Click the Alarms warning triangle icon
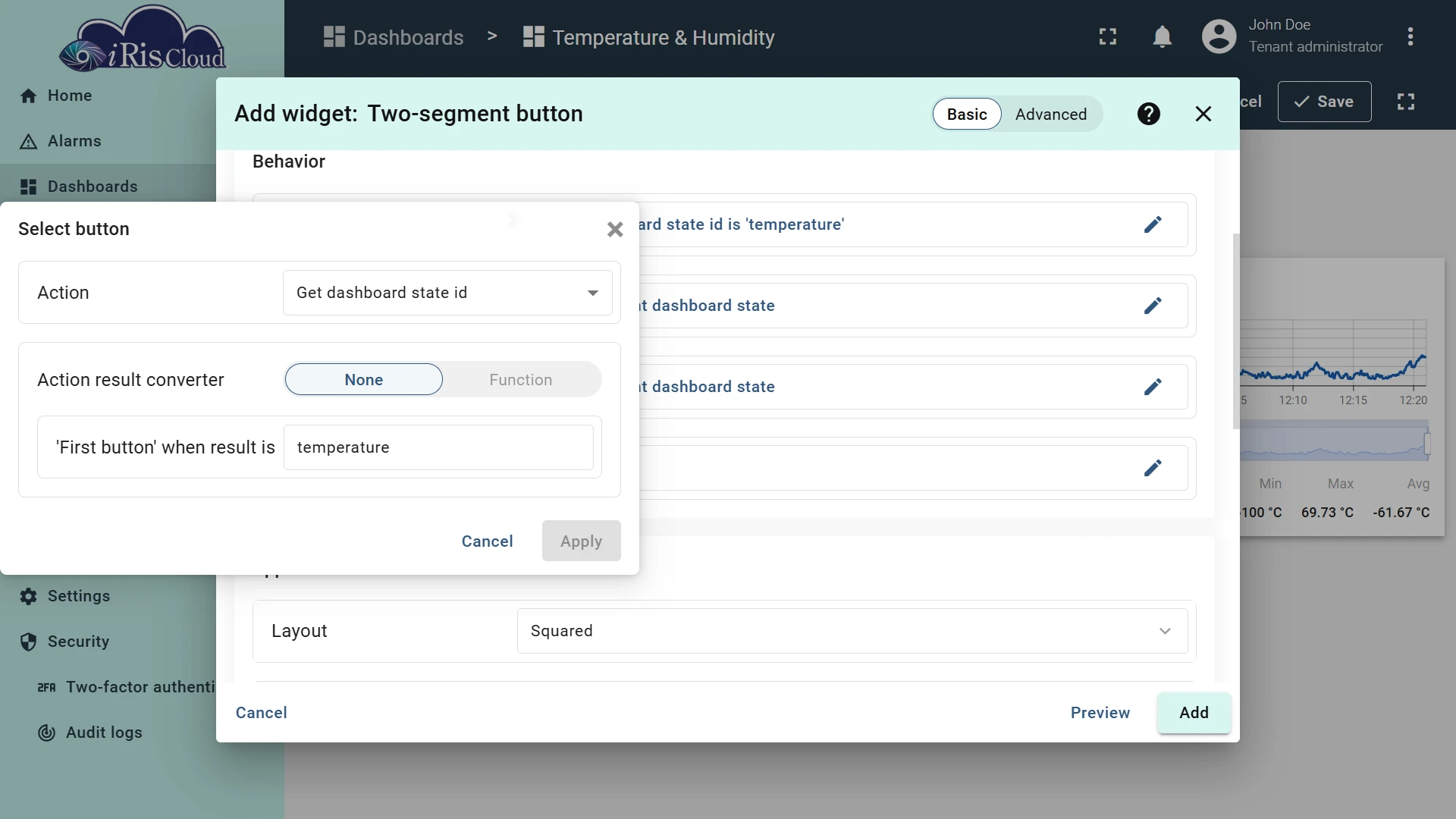The image size is (1456, 819). [x=29, y=141]
